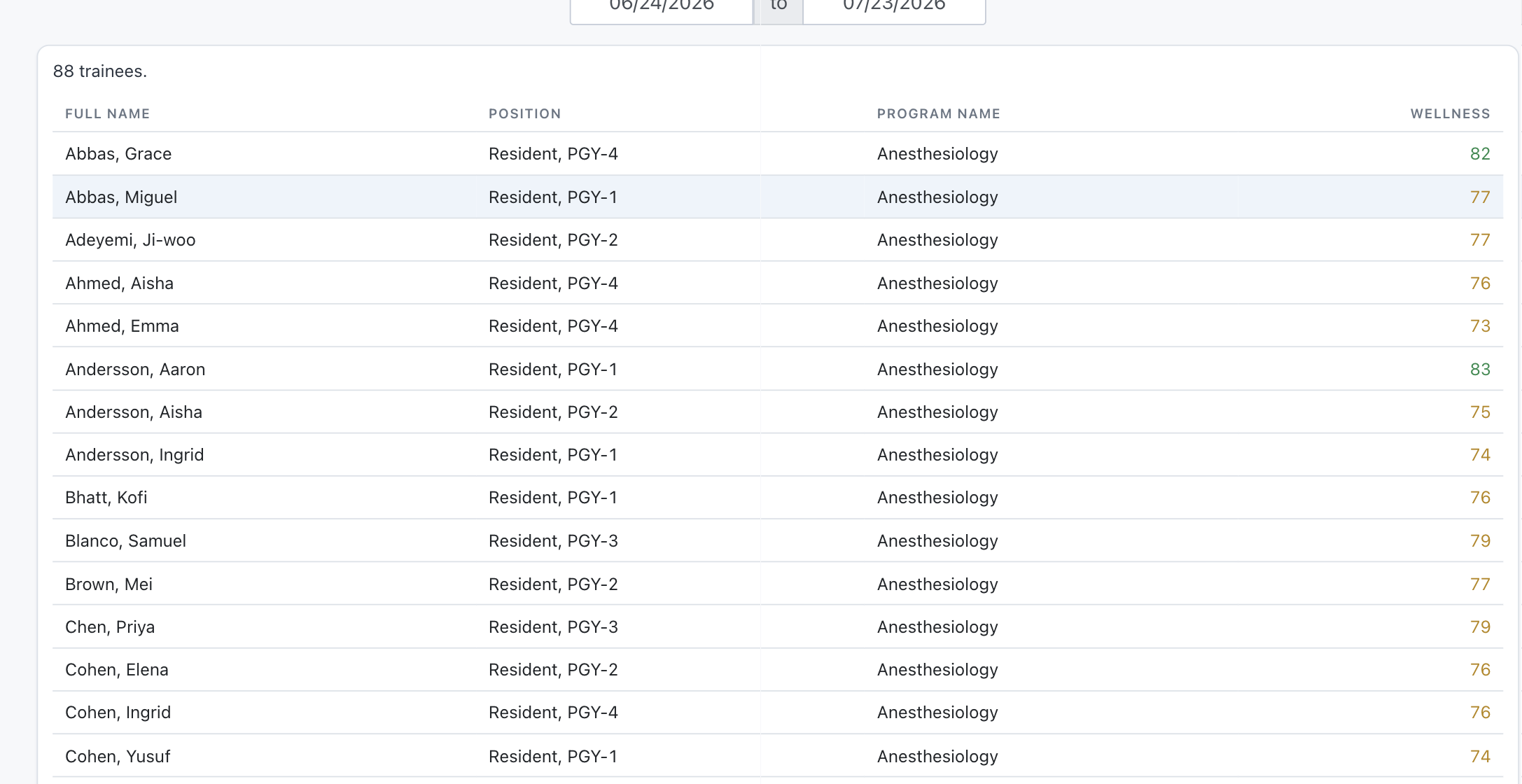The image size is (1522, 784).
Task: Open the end date field 07/23/2026
Action: pyautogui.click(x=894, y=8)
